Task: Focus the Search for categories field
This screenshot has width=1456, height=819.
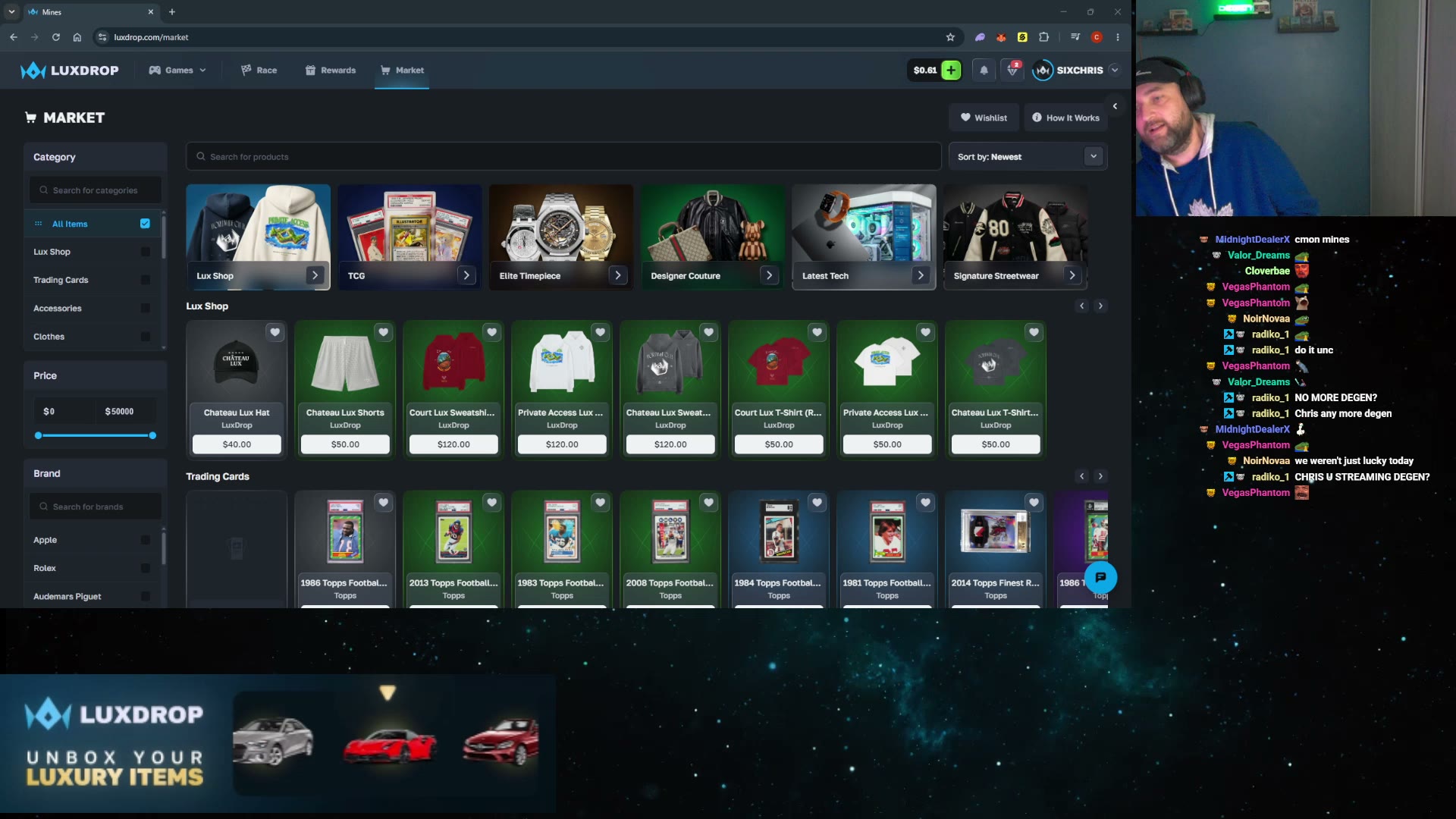Action: 96,190
